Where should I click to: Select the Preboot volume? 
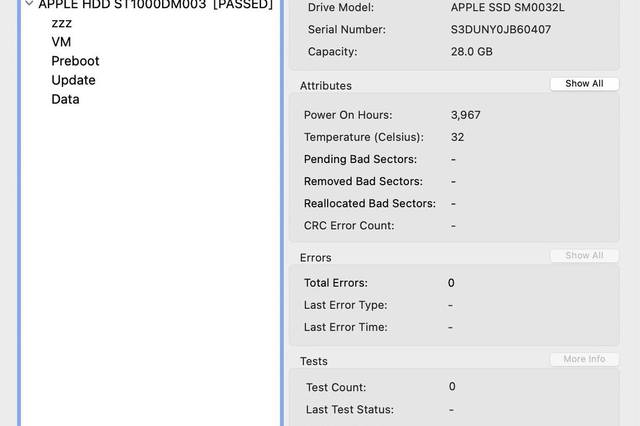pyautogui.click(x=75, y=61)
